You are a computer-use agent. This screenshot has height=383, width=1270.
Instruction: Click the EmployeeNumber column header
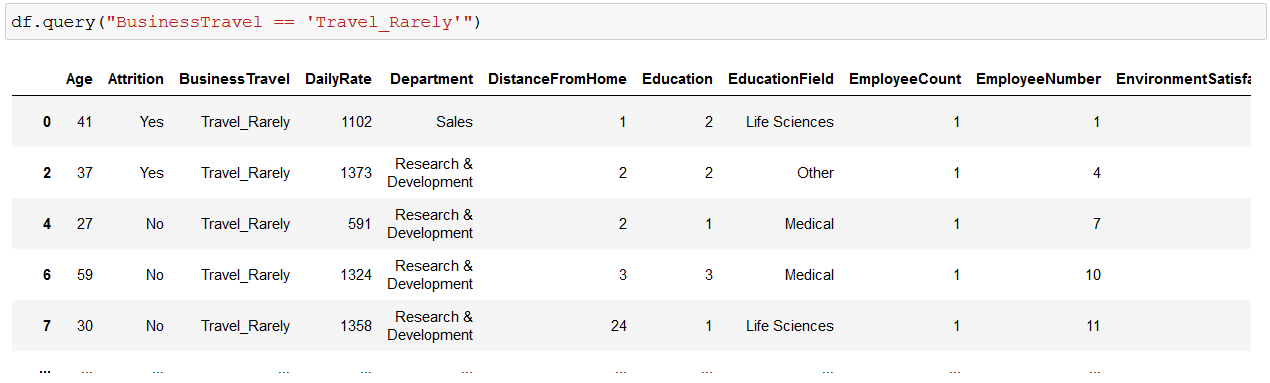pos(1039,79)
